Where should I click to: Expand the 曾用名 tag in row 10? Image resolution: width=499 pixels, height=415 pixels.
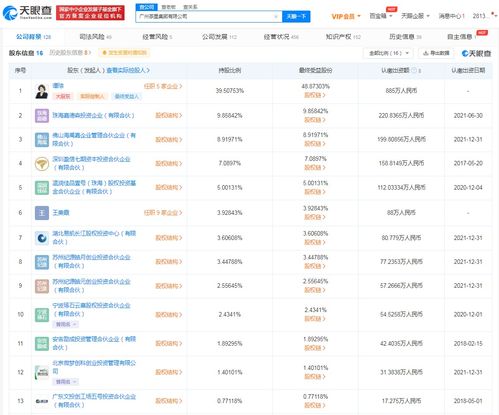tap(66, 324)
